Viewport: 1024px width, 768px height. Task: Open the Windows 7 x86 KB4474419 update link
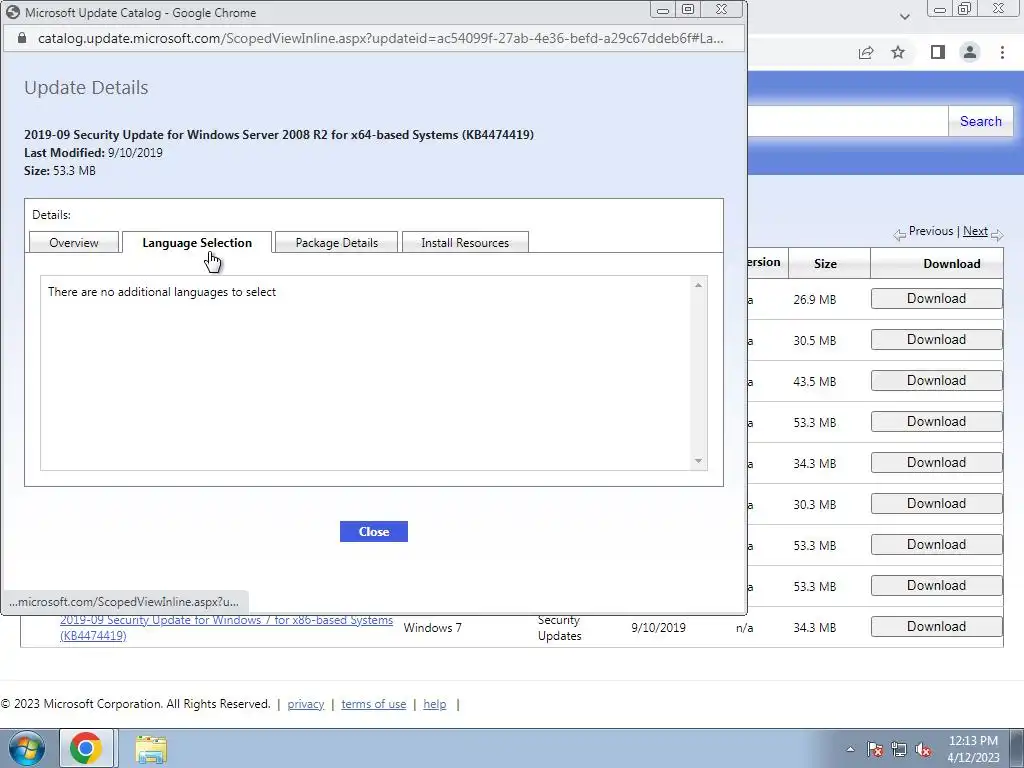click(226, 628)
